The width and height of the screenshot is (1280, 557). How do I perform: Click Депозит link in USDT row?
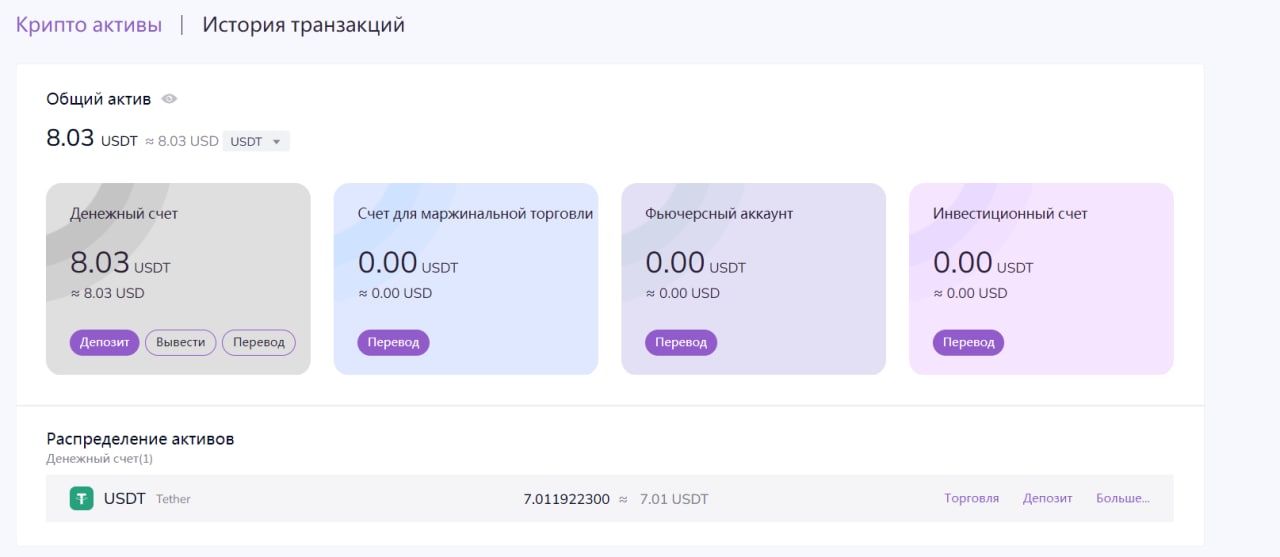coord(1047,498)
